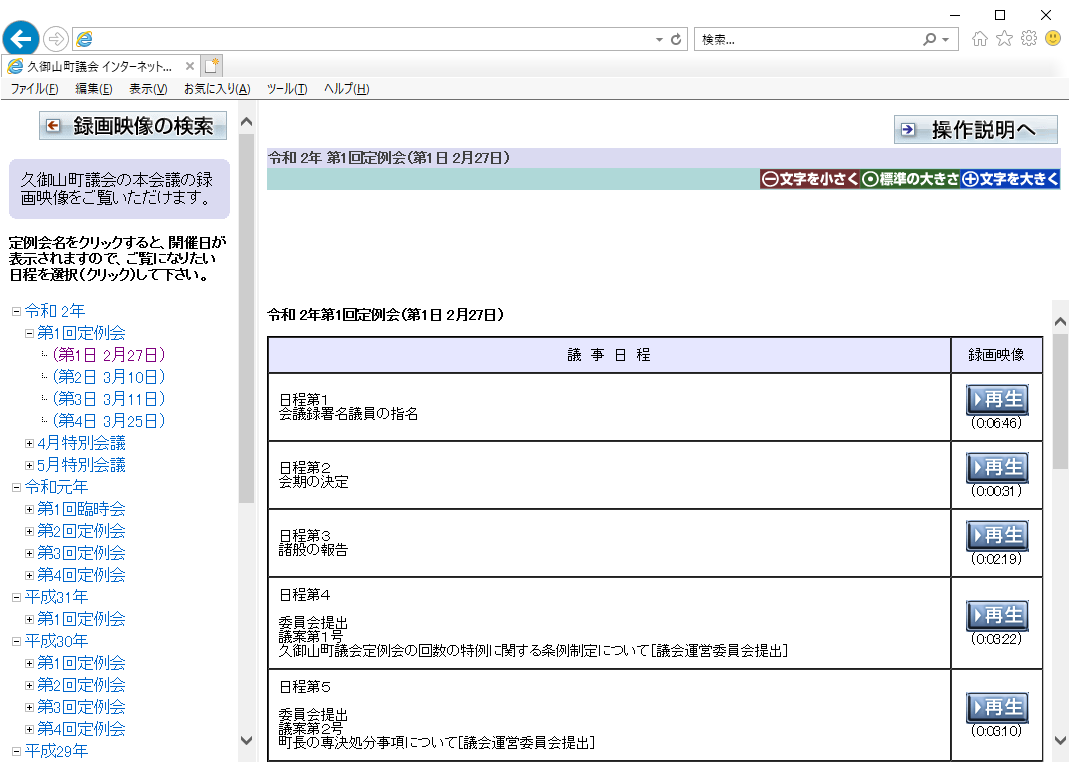The width and height of the screenshot is (1070, 763).
Task: Click the search magnifier icon
Action: [929, 40]
